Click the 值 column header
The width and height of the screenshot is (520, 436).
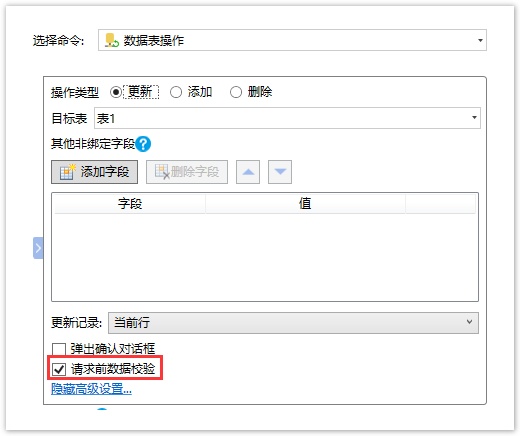[305, 203]
